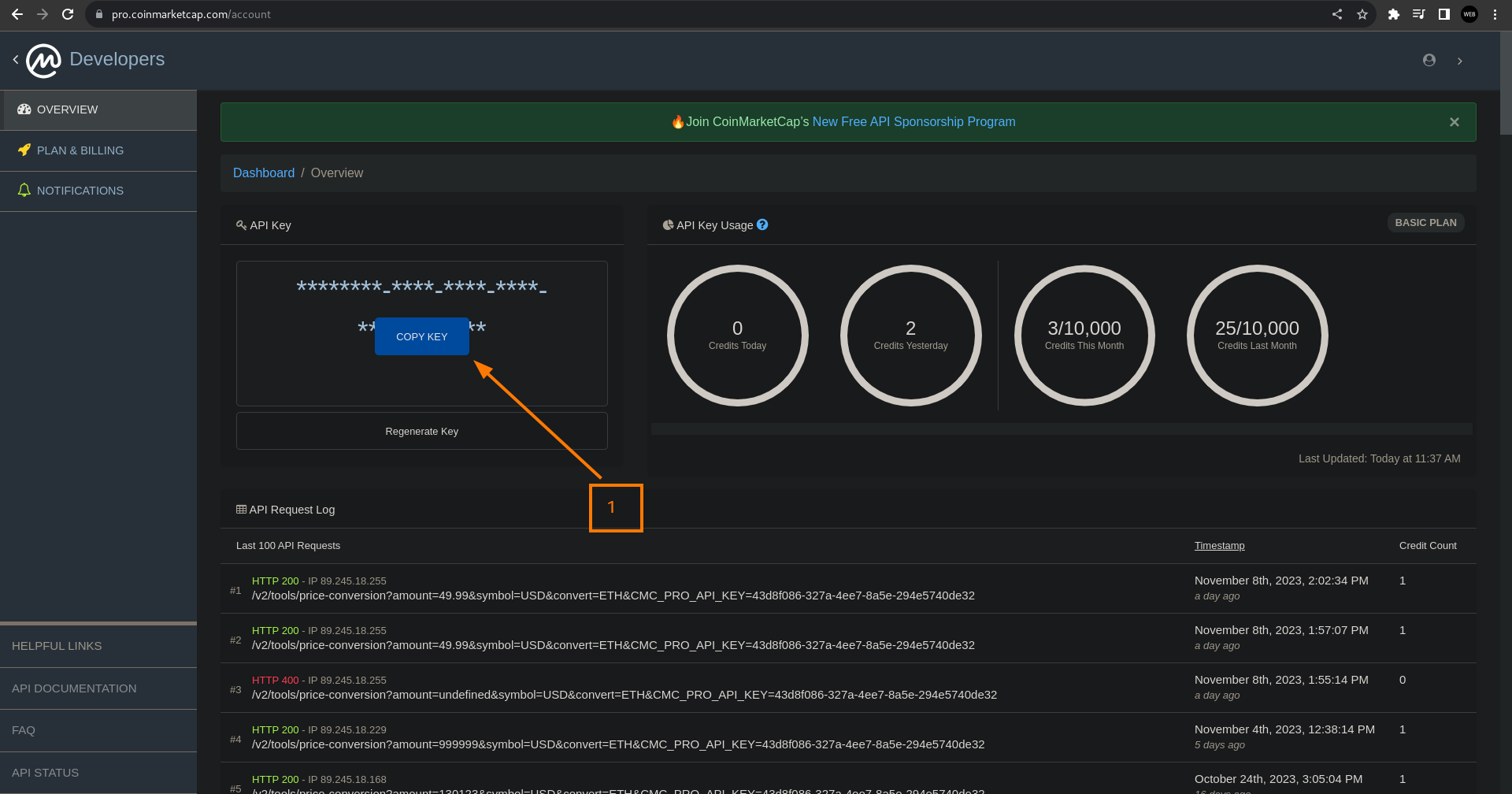Open API Key Usage help icon
The image size is (1512, 794).
click(x=762, y=224)
